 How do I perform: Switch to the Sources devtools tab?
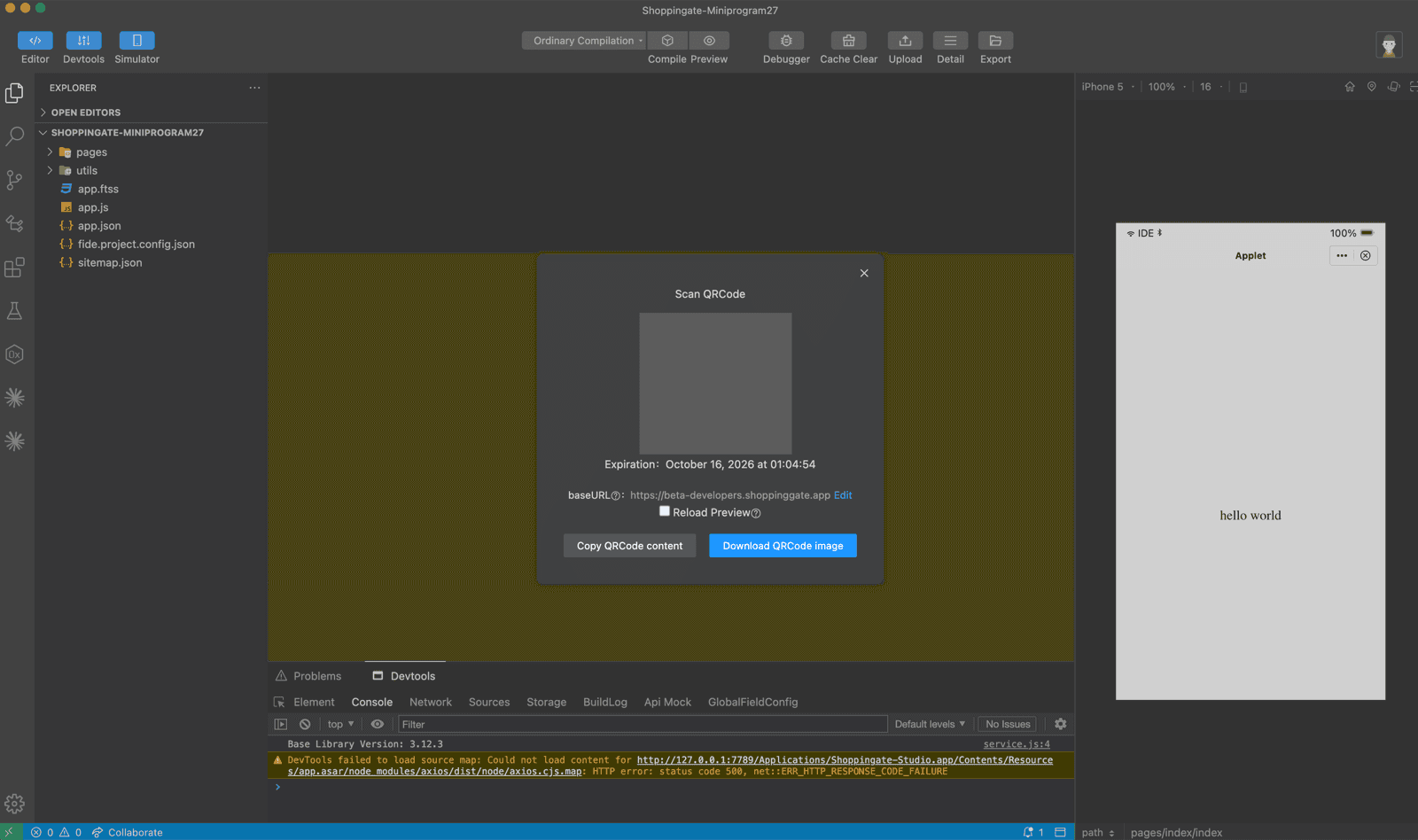click(x=489, y=702)
